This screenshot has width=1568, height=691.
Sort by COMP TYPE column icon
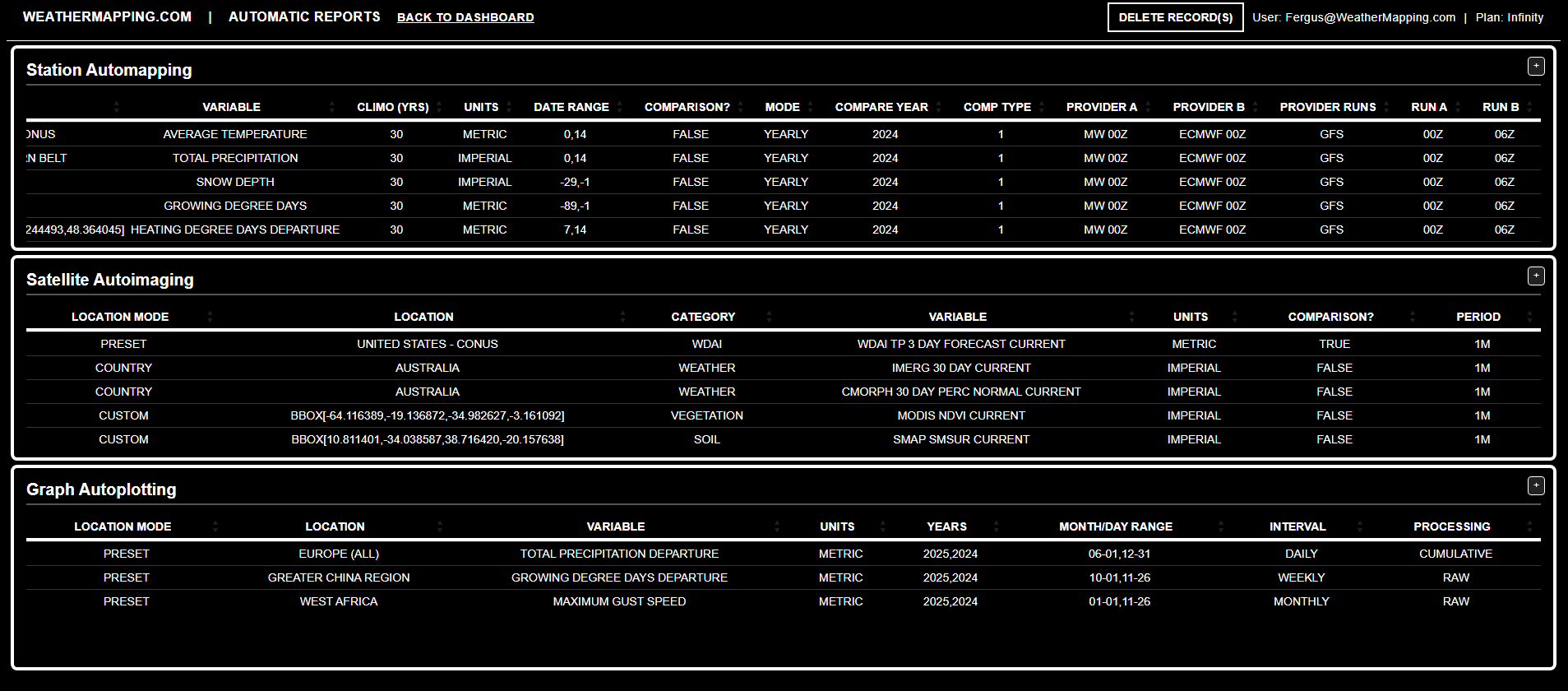(x=1042, y=107)
